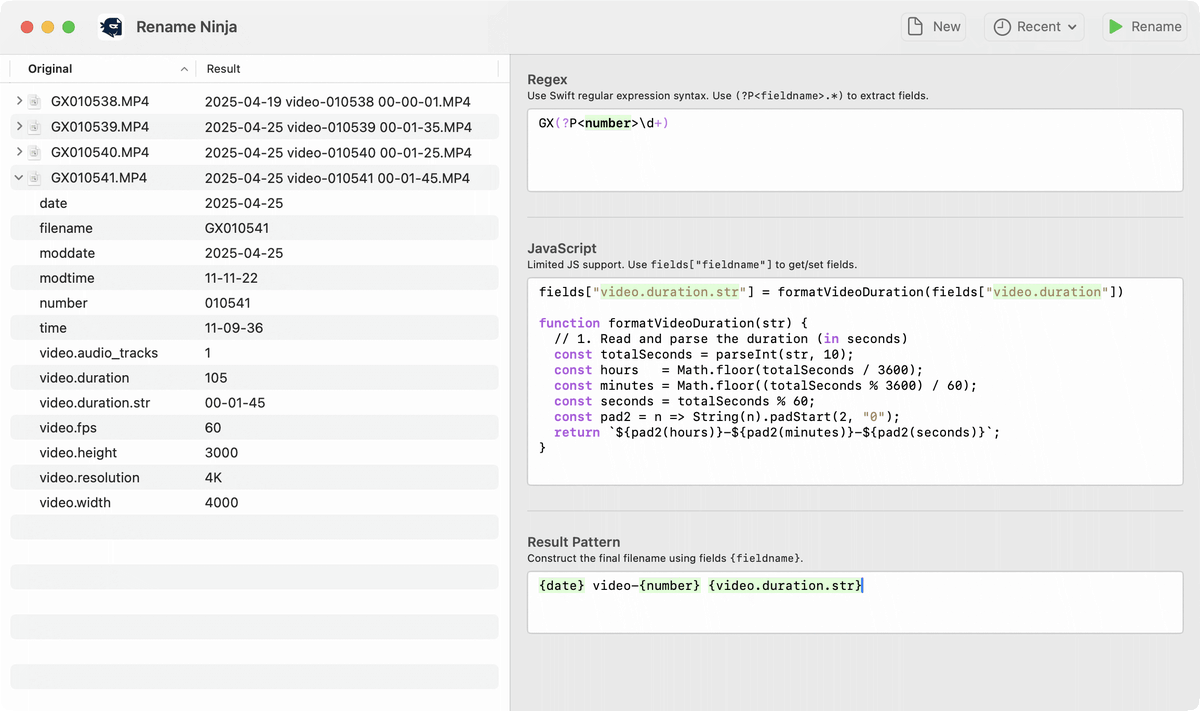Click the Rename play button
This screenshot has width=1200, height=711.
(1146, 27)
